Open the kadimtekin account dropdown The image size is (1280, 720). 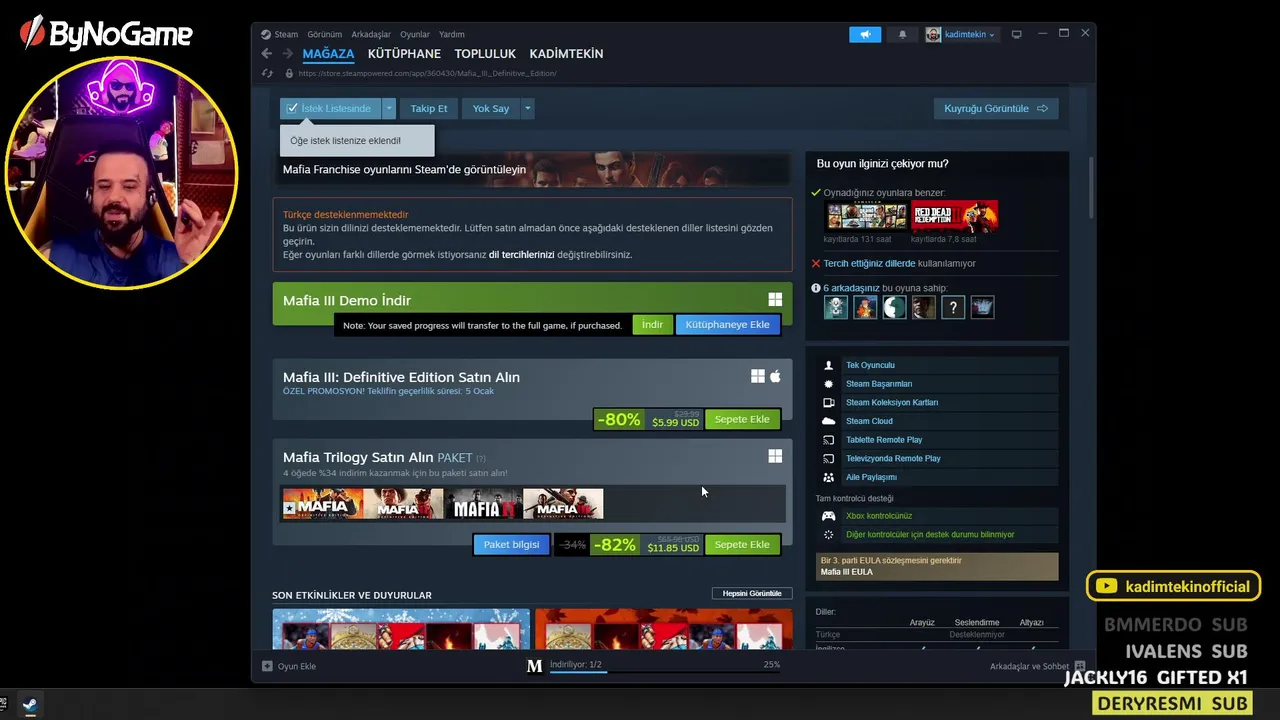pyautogui.click(x=960, y=34)
